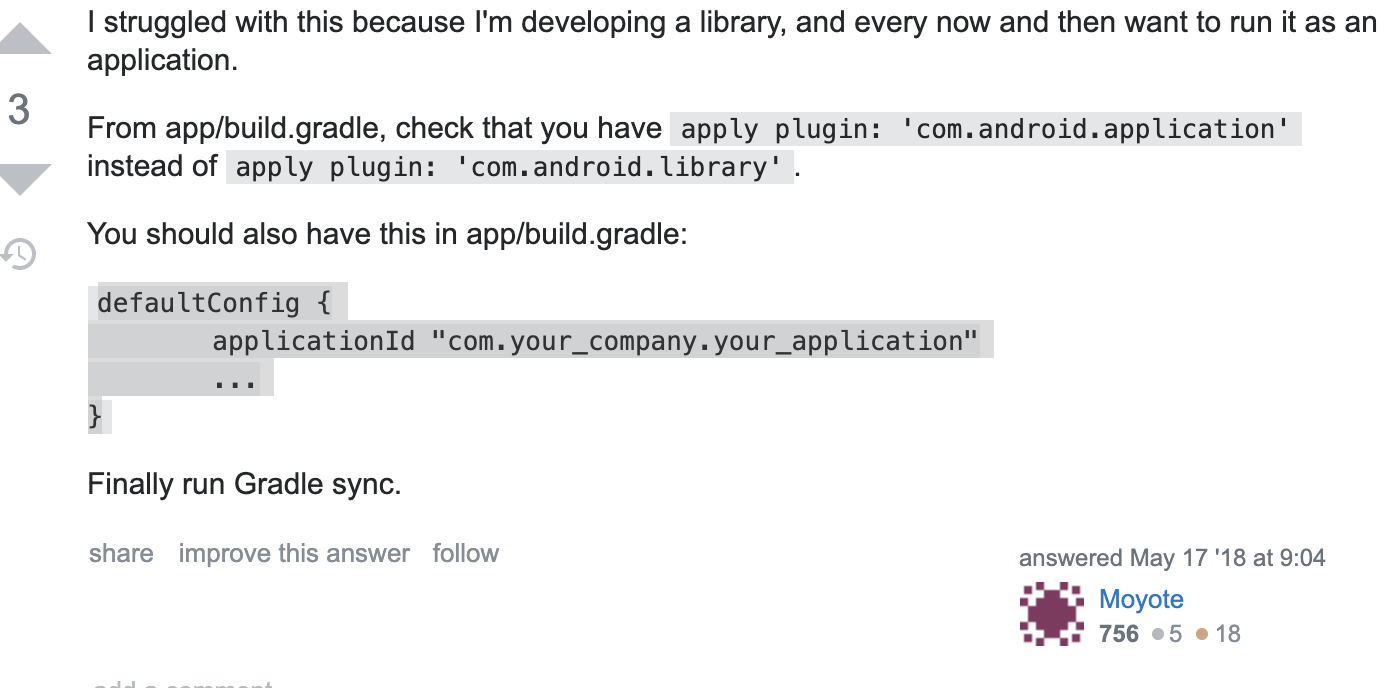The height and width of the screenshot is (688, 1398).
Task: Open the improve this answer link
Action: (294, 553)
